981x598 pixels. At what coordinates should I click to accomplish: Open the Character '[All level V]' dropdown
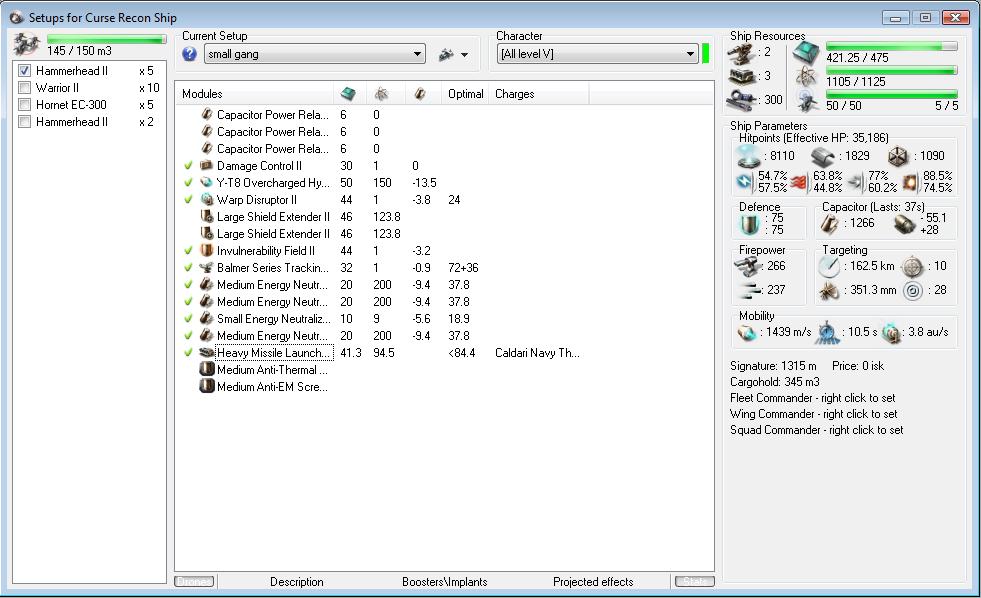pos(597,54)
